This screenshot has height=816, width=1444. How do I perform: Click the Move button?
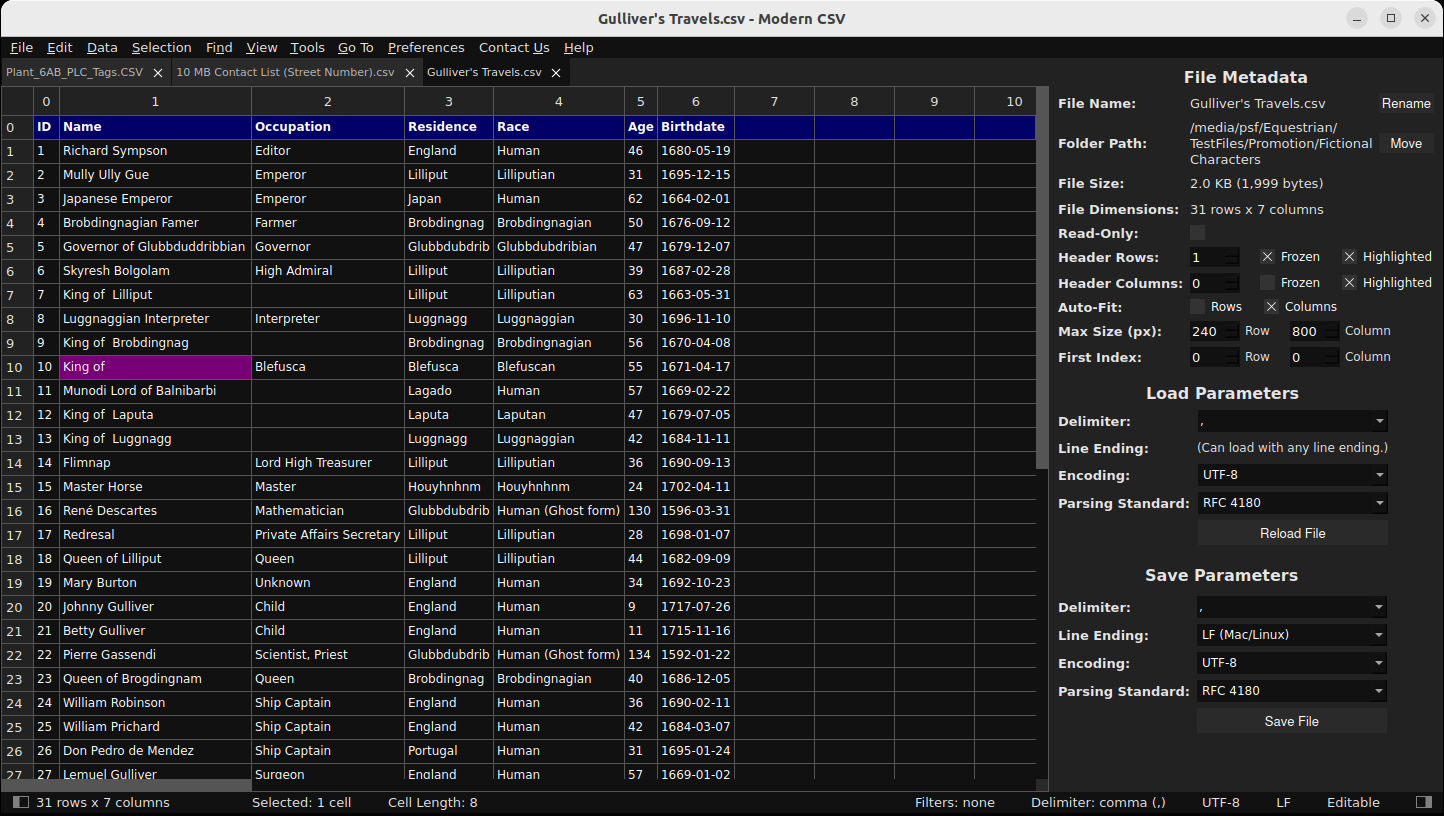1406,144
